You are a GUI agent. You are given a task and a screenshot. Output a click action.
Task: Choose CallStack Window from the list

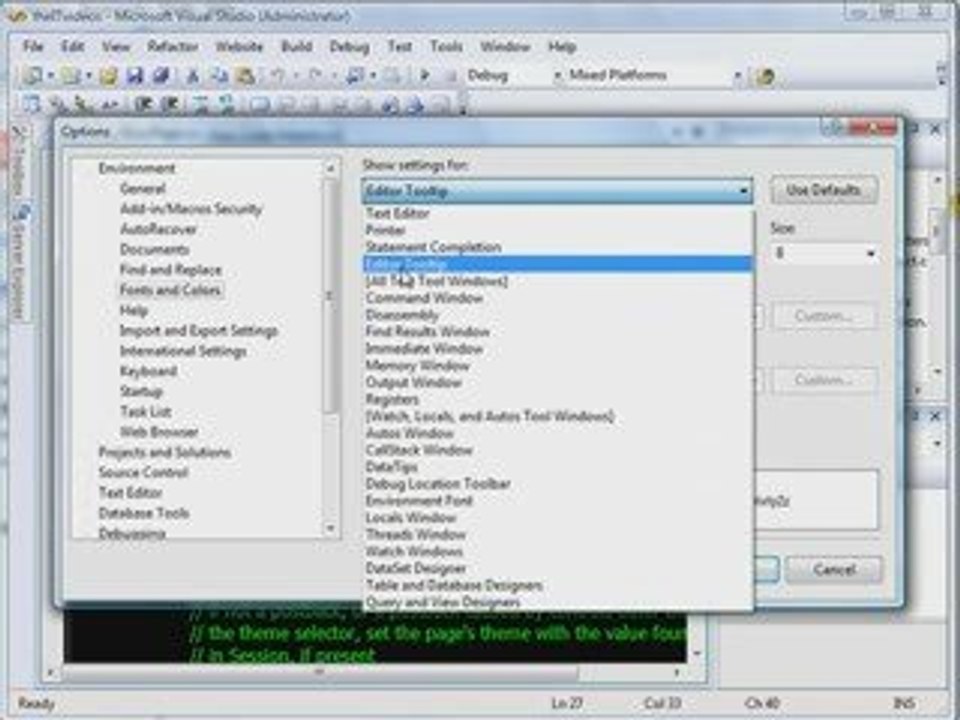[x=557, y=450]
